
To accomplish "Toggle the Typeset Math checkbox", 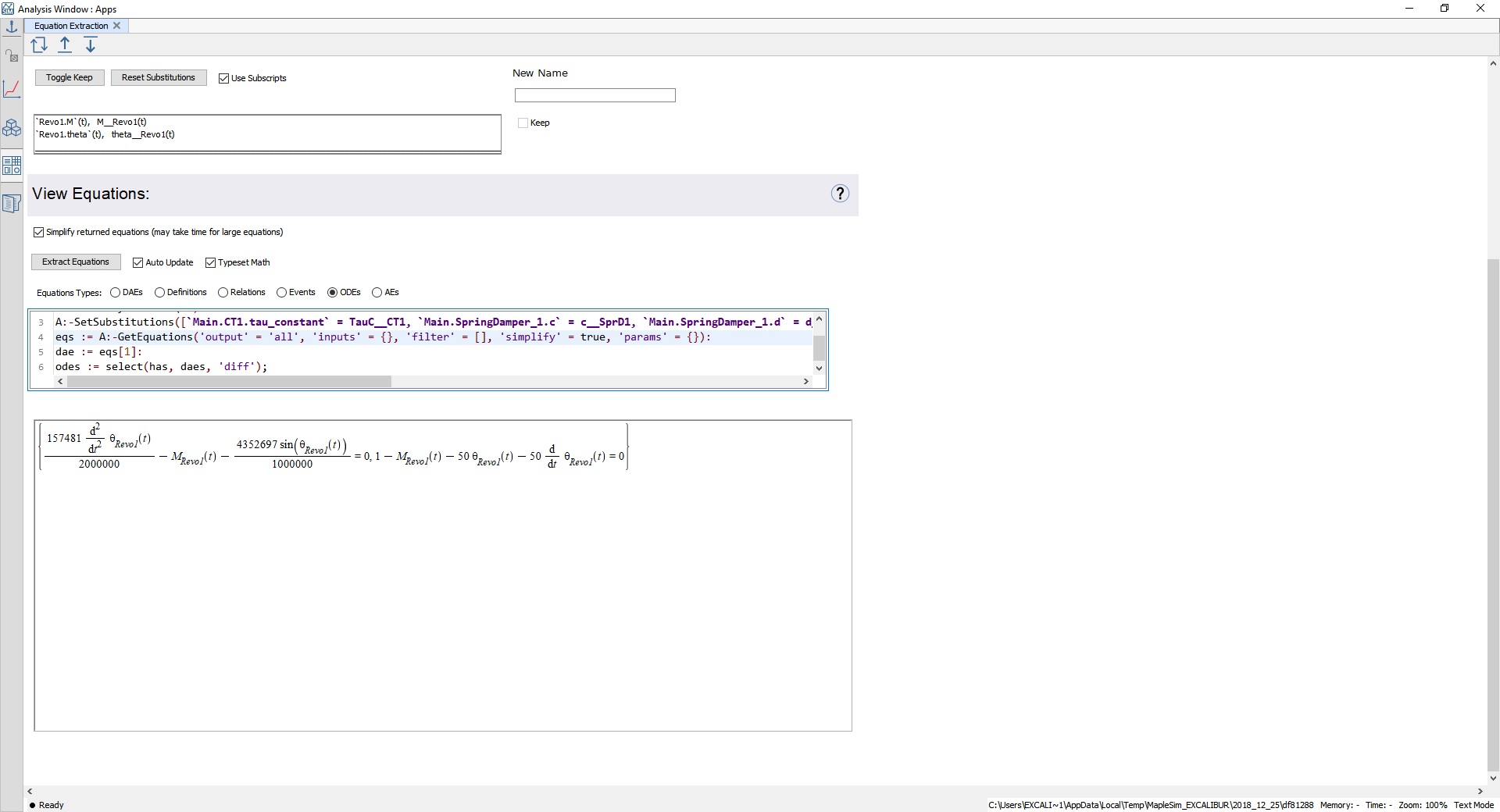I will [x=211, y=262].
